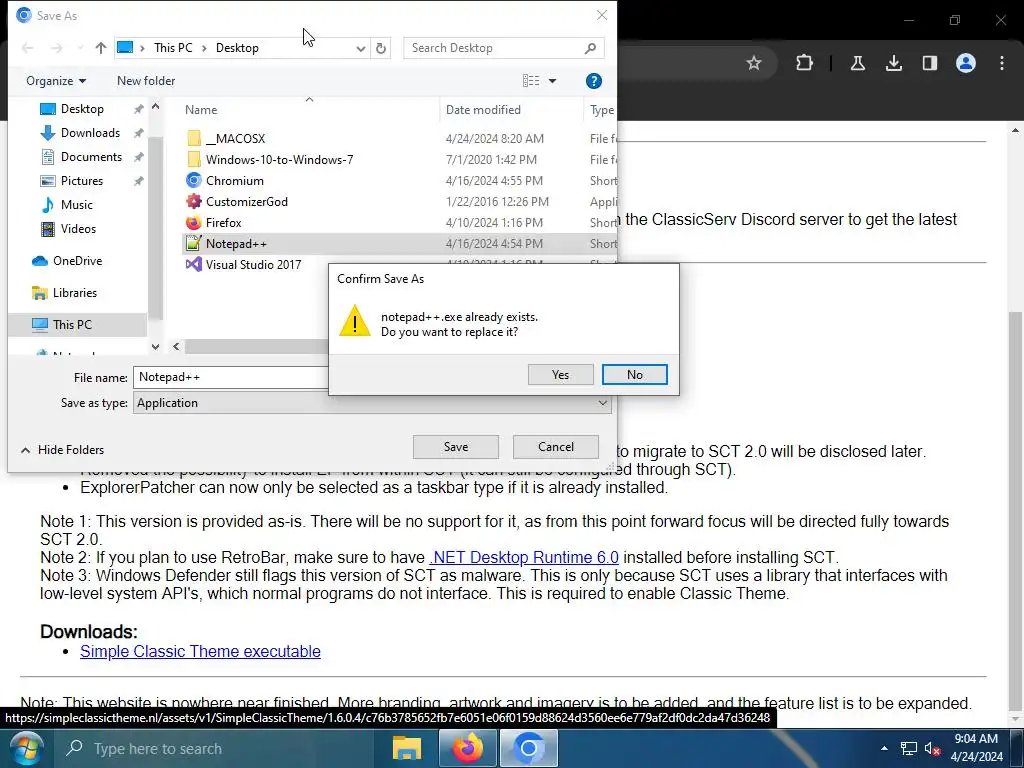Create a New folder
This screenshot has height=768, width=1024.
146,81
